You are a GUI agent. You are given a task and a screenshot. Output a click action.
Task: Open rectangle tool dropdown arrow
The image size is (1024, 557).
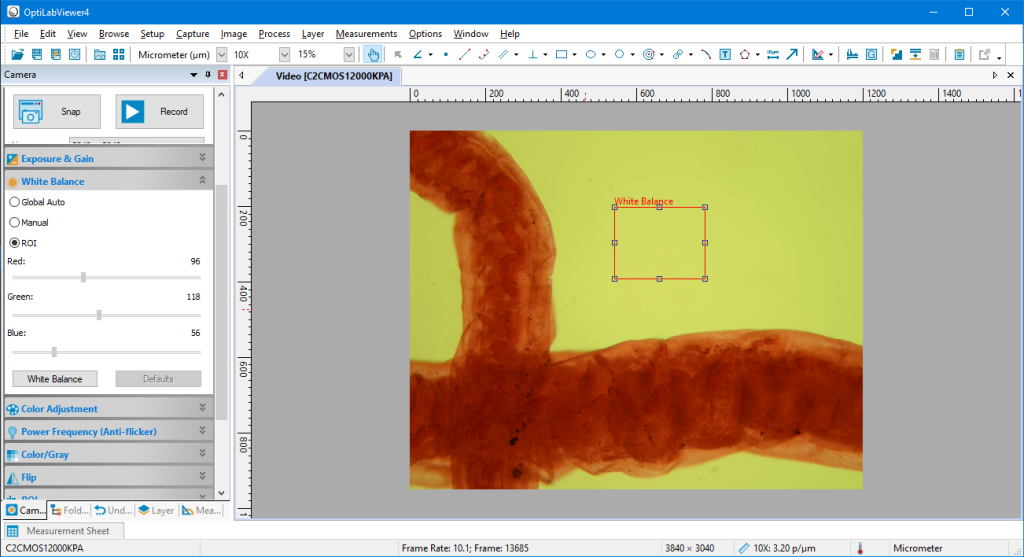click(574, 55)
